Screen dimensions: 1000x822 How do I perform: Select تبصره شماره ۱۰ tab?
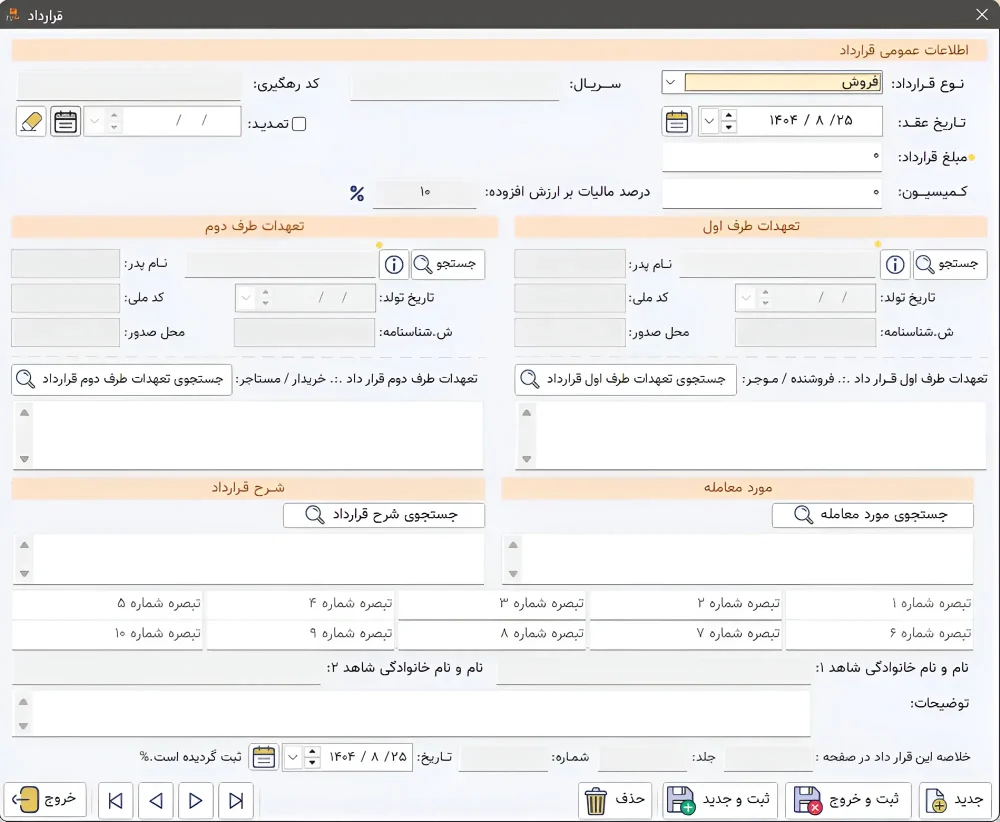[107, 634]
